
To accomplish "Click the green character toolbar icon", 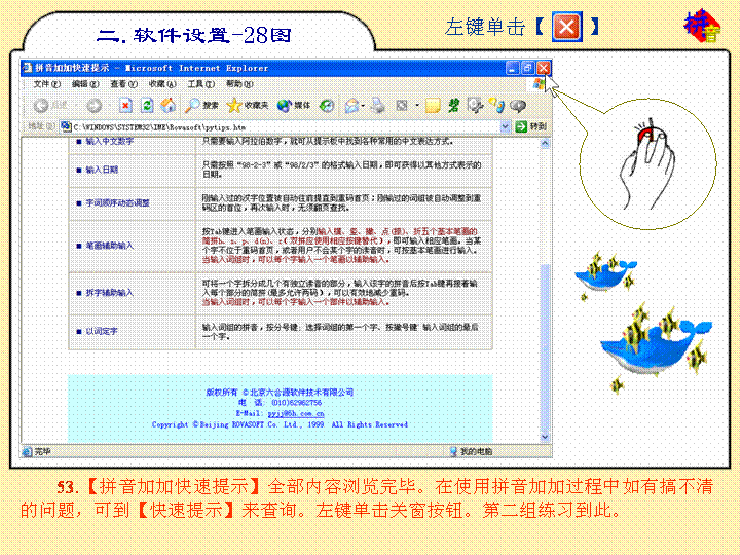I will [x=454, y=106].
